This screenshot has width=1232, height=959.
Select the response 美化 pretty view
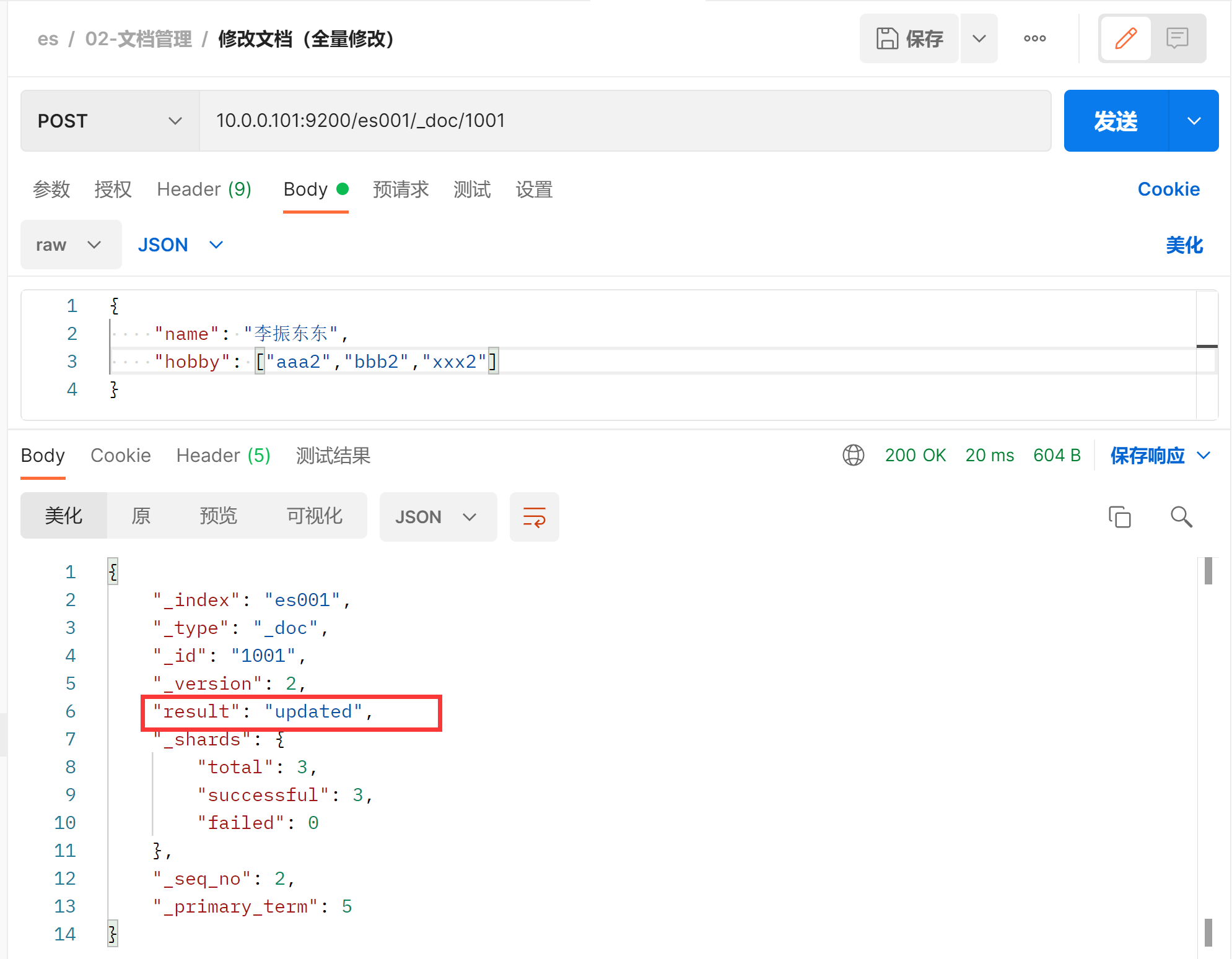coord(64,516)
